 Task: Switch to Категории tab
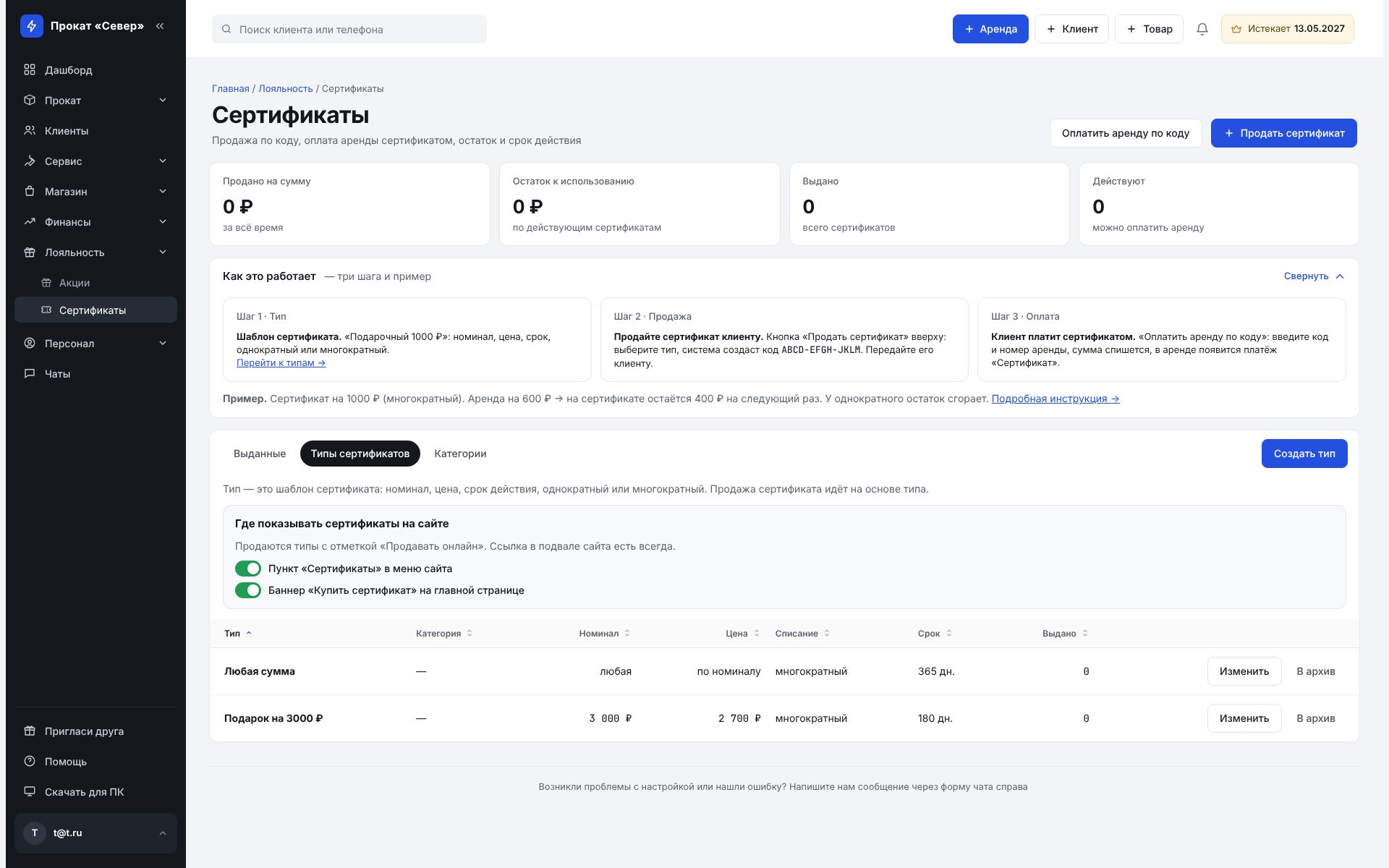[460, 454]
